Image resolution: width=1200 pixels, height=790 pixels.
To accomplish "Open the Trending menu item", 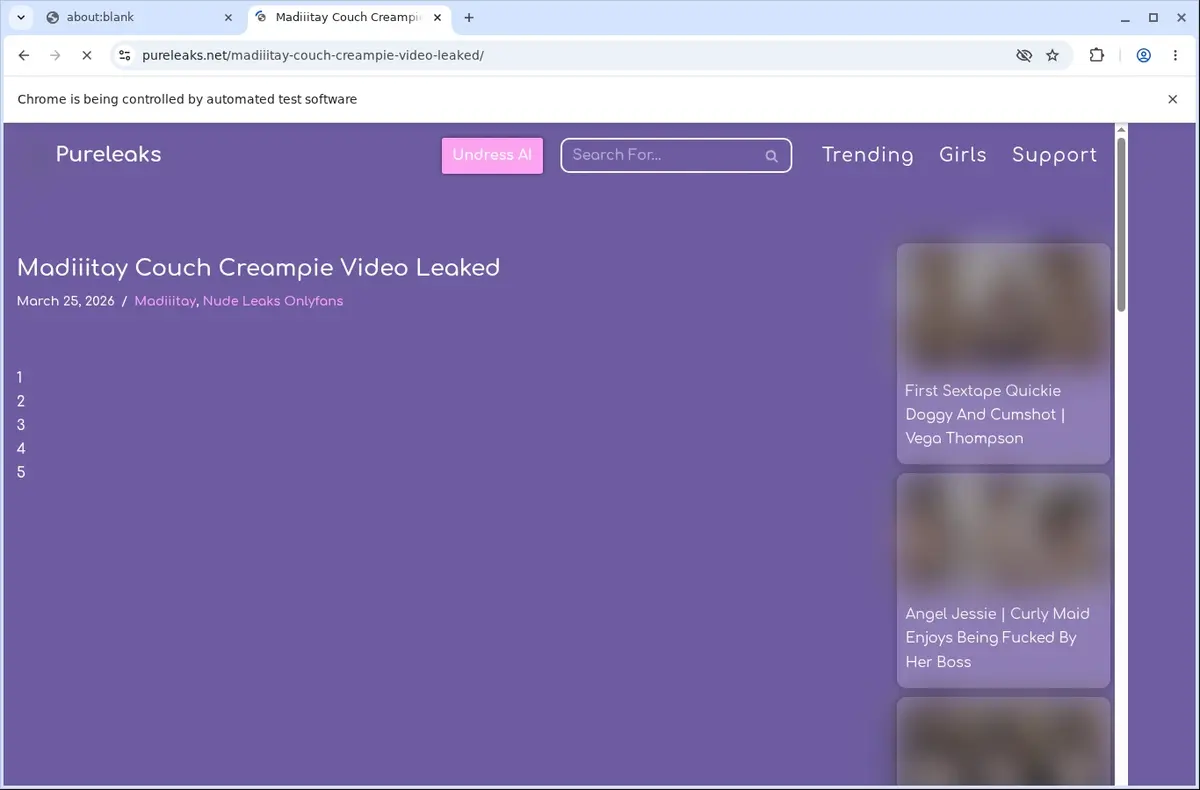I will (x=868, y=155).
